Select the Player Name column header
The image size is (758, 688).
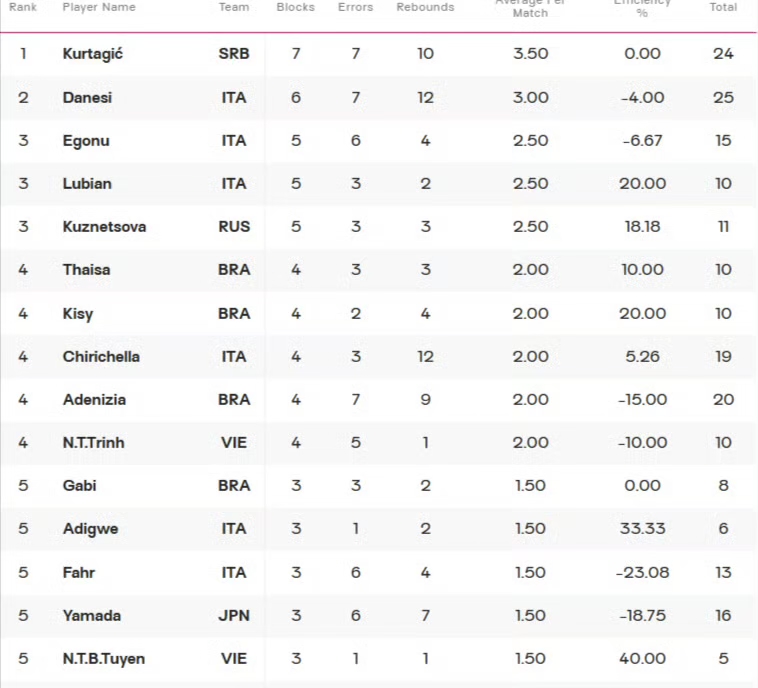[x=99, y=7]
